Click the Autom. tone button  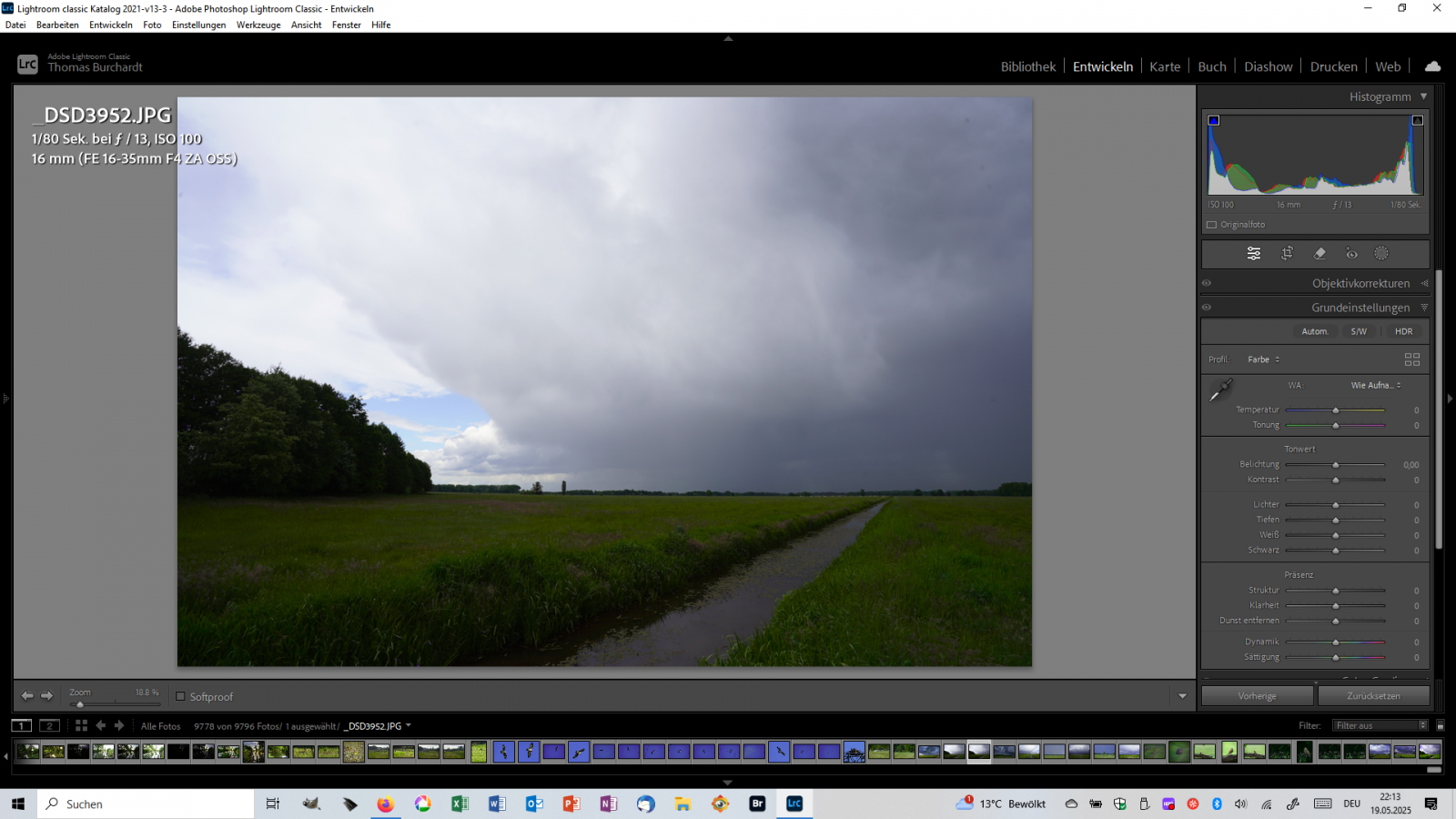pyautogui.click(x=1314, y=331)
